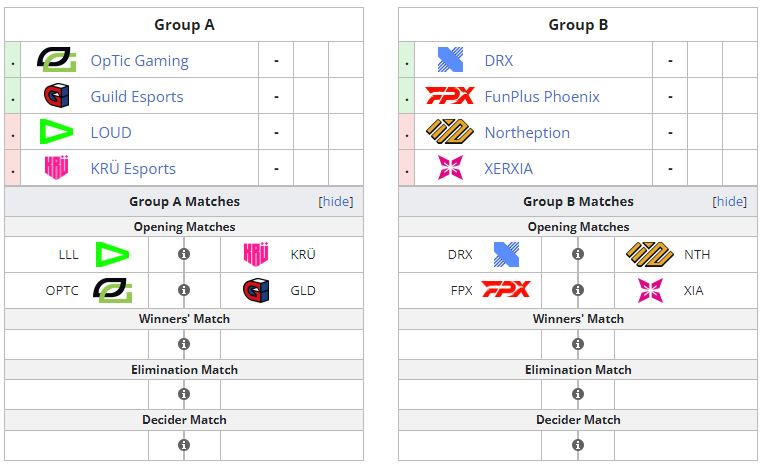
Task: Click the OpTic Gaming logo in standings
Action: pos(56,60)
